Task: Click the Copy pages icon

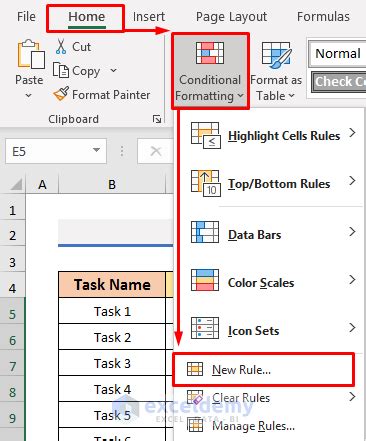Action: pyautogui.click(x=61, y=70)
